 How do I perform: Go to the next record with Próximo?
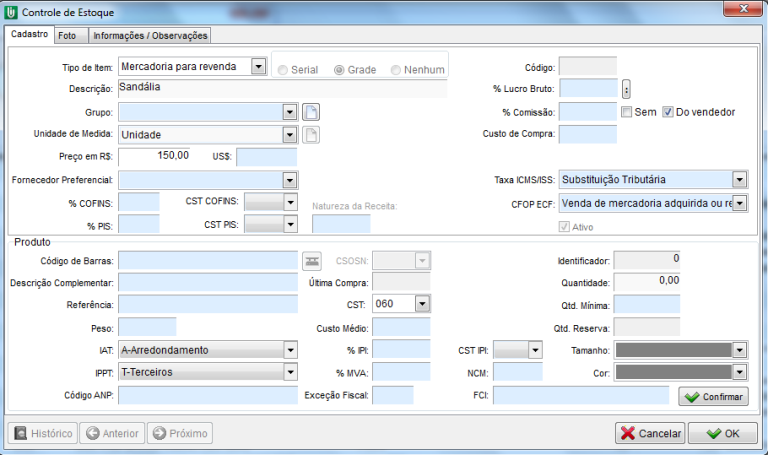(x=180, y=433)
